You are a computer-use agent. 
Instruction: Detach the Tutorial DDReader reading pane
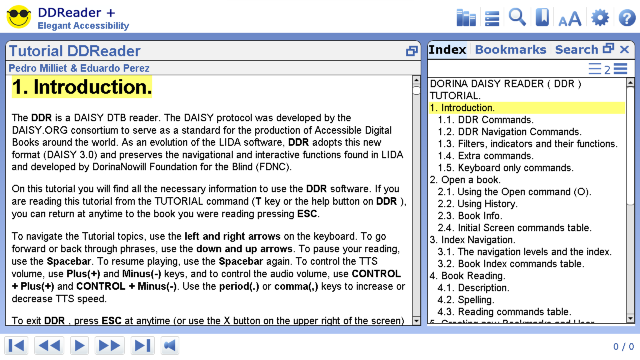pos(412,51)
